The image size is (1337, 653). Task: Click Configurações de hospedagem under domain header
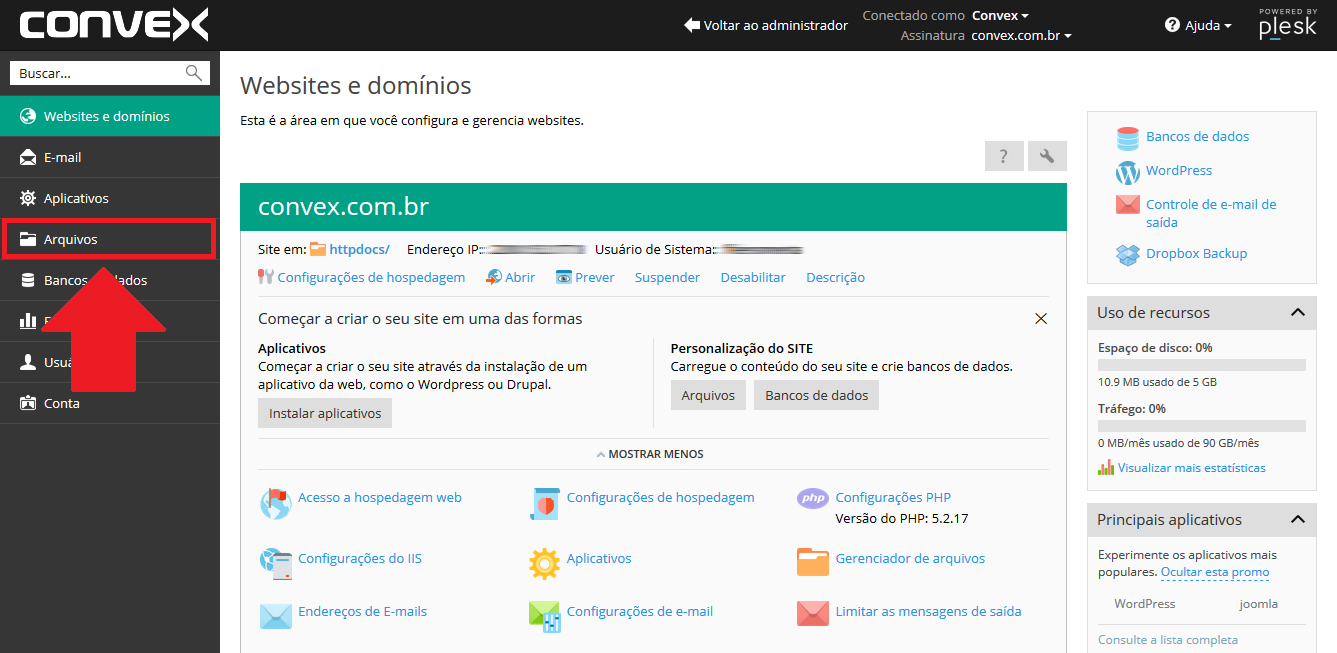pyautogui.click(x=372, y=277)
